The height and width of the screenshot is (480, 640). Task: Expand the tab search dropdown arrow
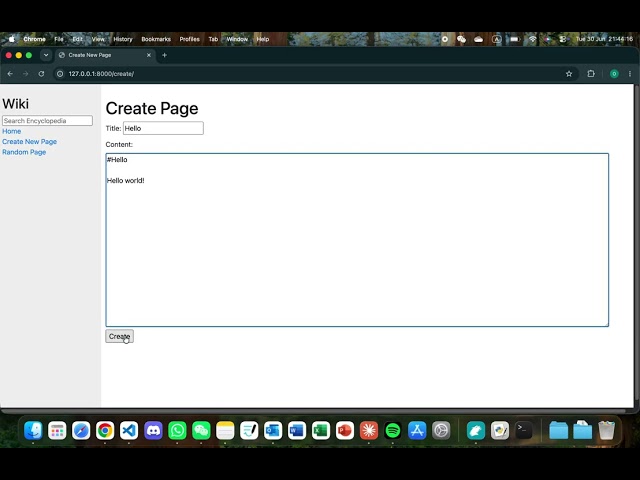(46, 55)
